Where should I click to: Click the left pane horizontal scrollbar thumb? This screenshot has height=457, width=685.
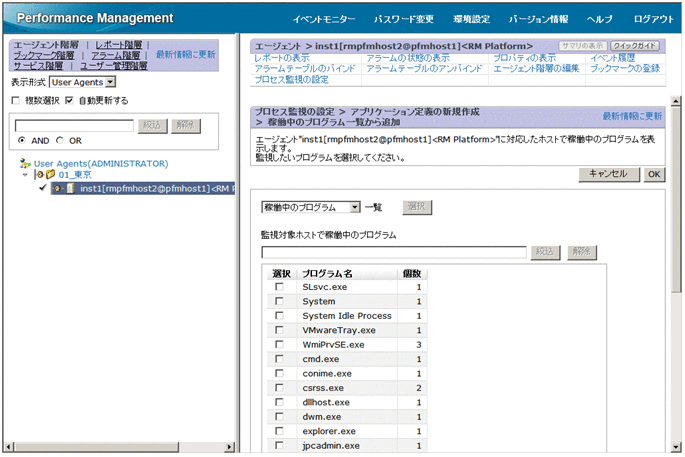tap(96, 447)
